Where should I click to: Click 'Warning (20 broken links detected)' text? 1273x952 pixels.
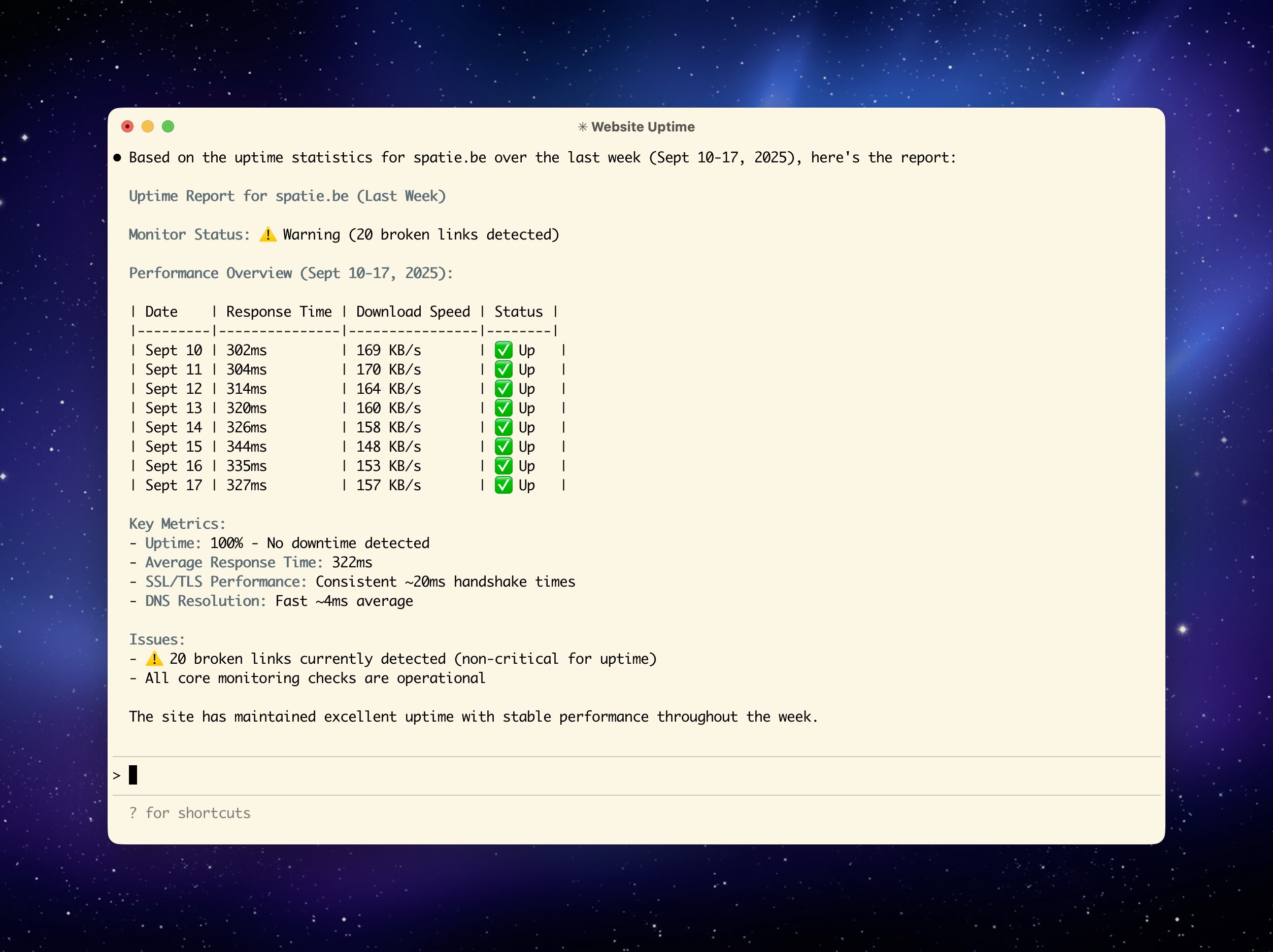tap(421, 234)
